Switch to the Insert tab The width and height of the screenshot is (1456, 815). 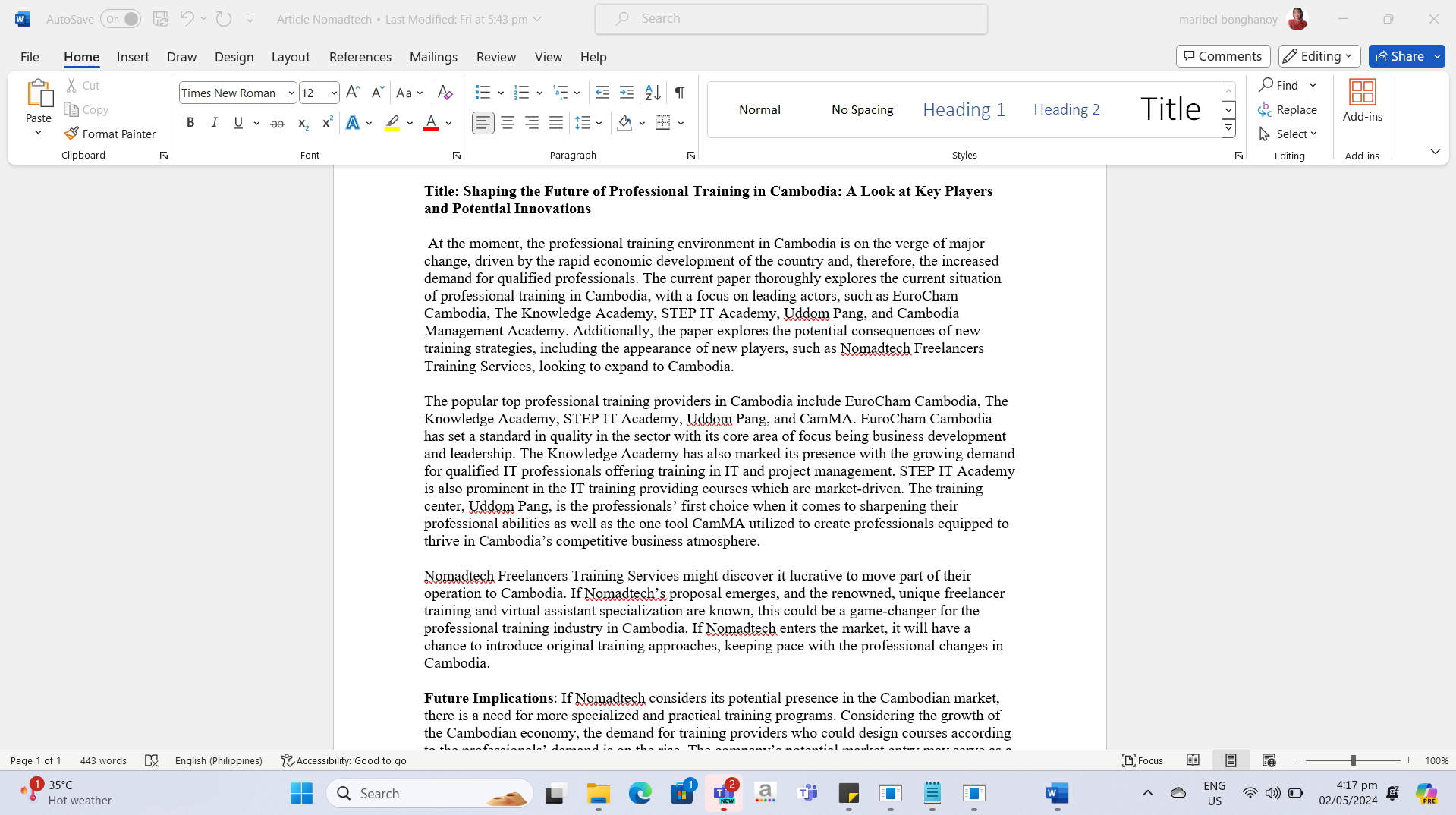click(133, 57)
